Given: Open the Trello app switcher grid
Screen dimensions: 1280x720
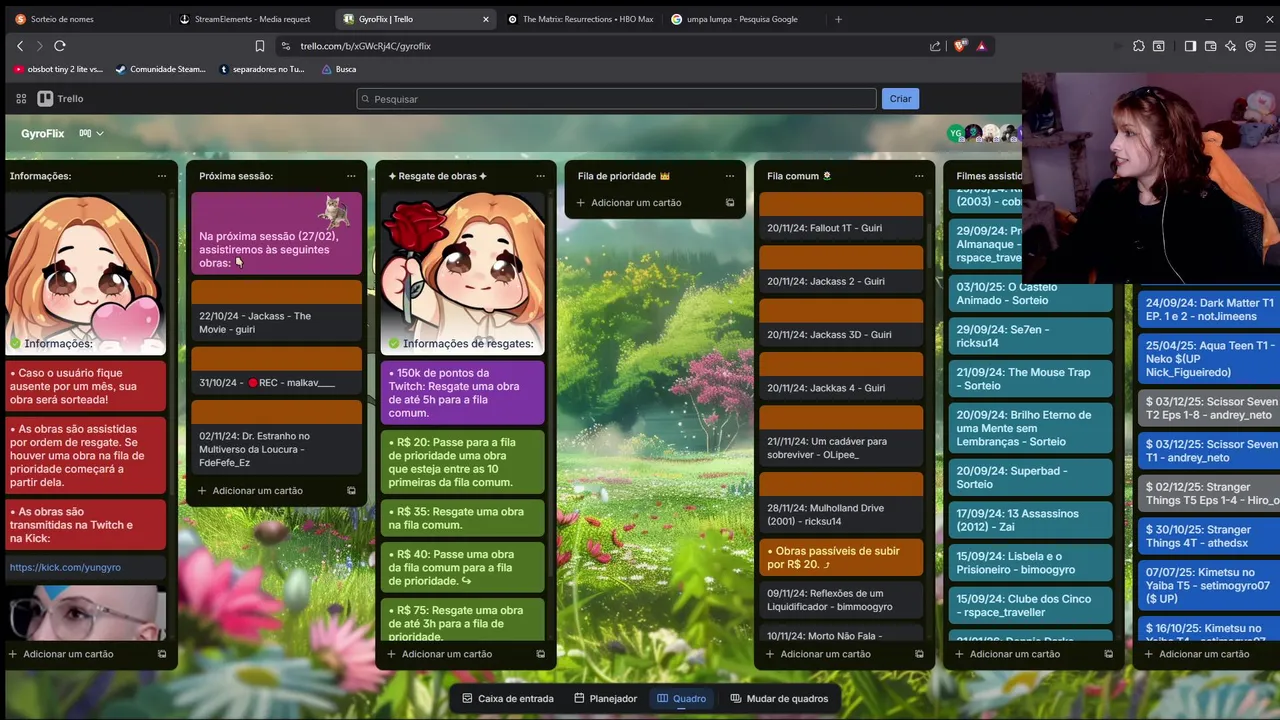Looking at the screenshot, I should pyautogui.click(x=21, y=99).
